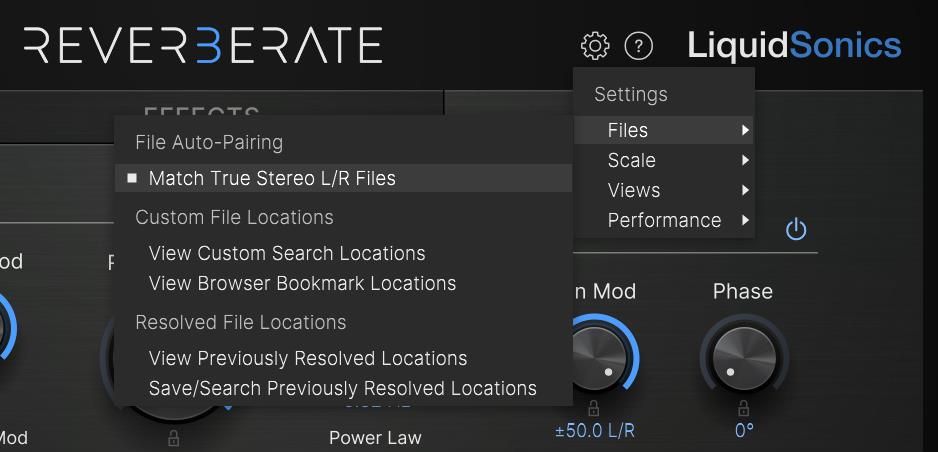This screenshot has height=452, width=938.
Task: Click the Phase knob
Action: pos(744,358)
